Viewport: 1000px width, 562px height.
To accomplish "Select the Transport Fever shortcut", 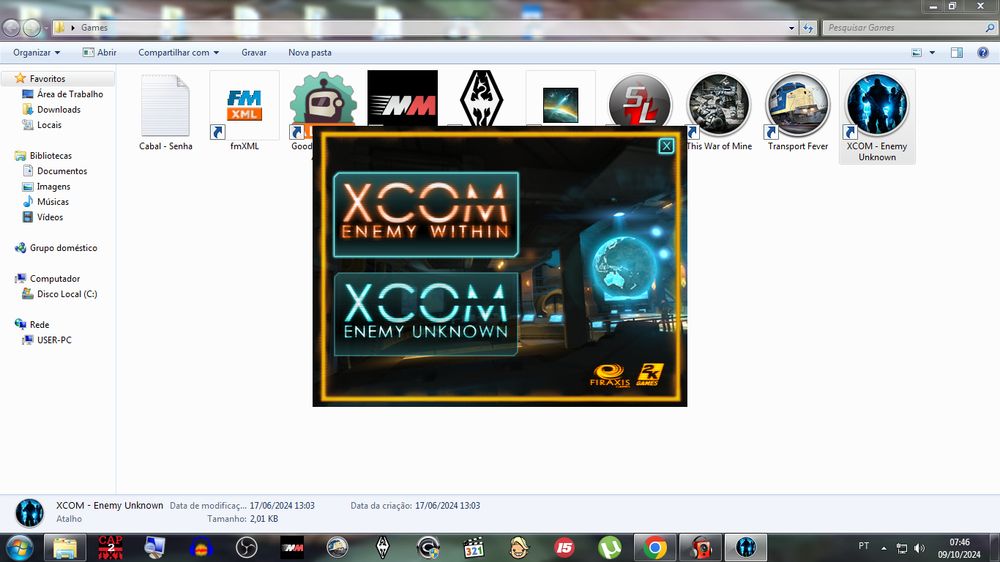I will coord(798,112).
